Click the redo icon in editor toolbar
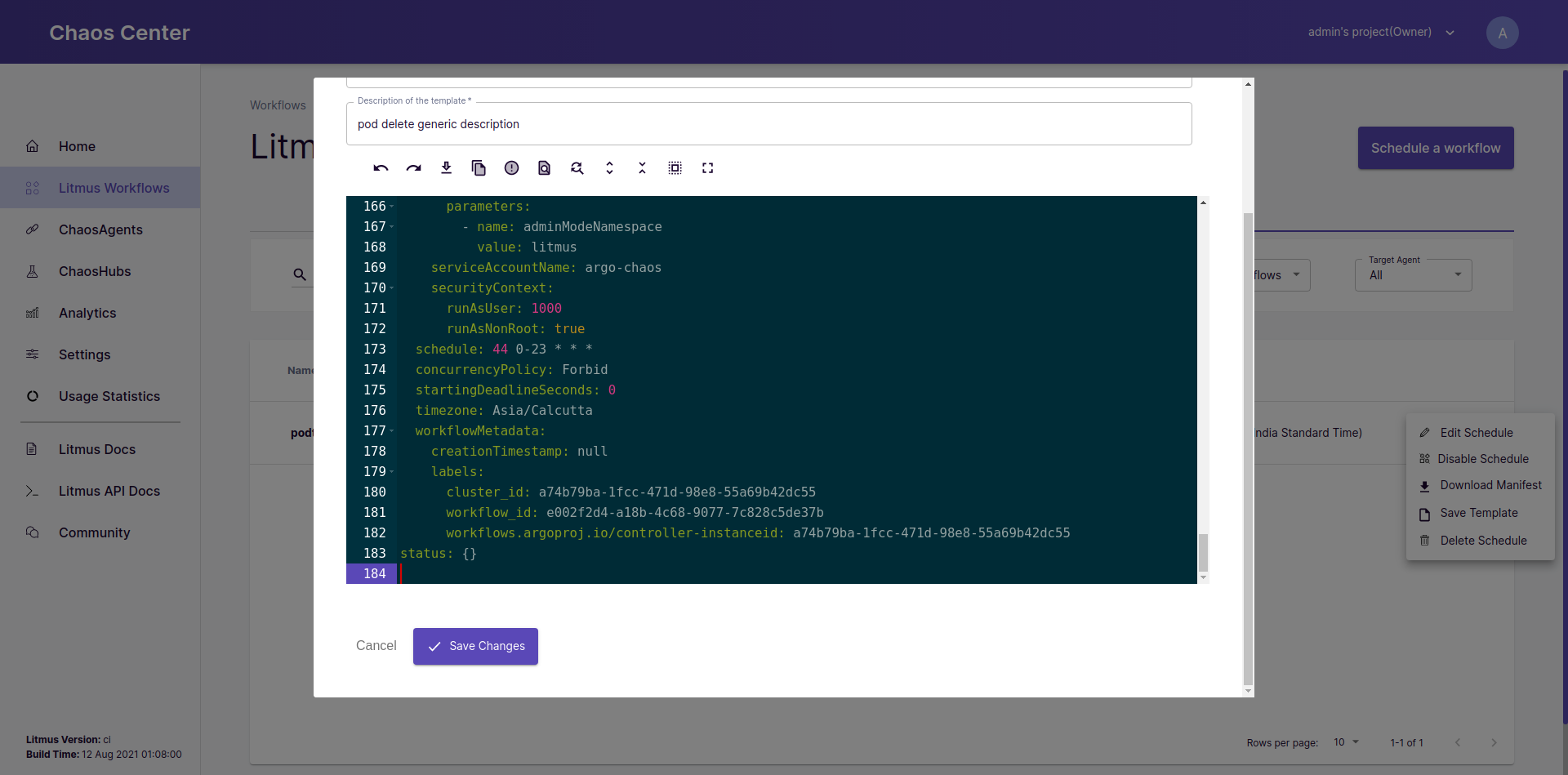This screenshot has height=775, width=1568. (x=413, y=168)
